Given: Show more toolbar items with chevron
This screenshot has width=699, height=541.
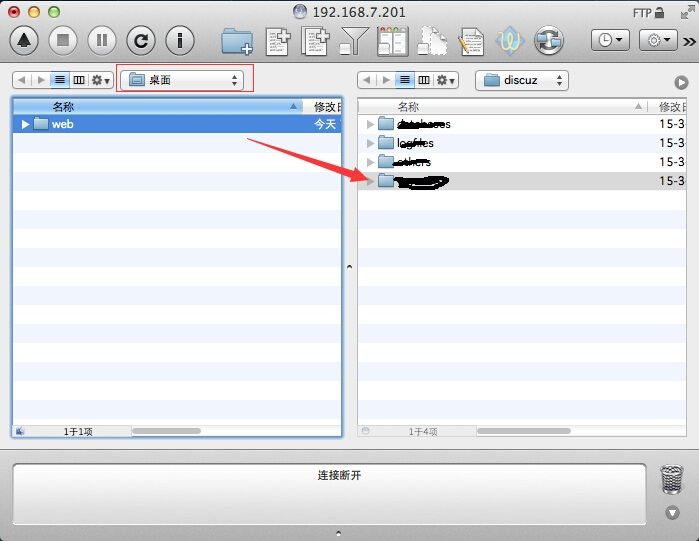Looking at the screenshot, I should pyautogui.click(x=689, y=42).
